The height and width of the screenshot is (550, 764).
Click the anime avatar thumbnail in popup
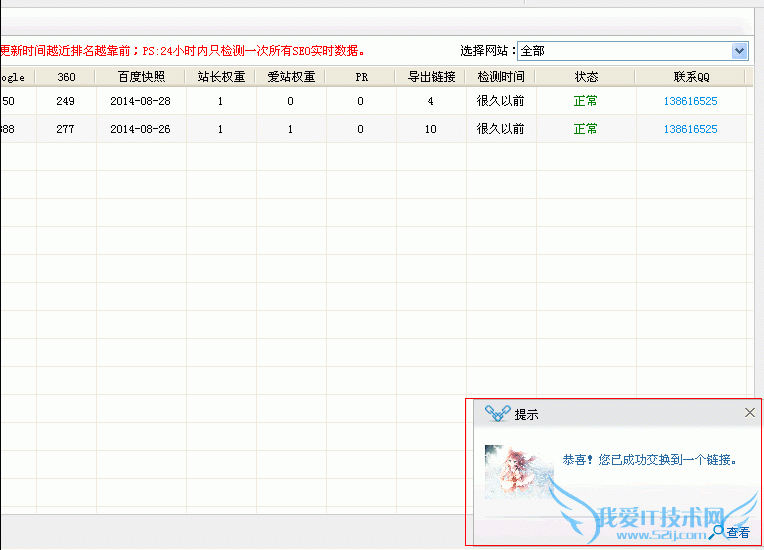518,472
